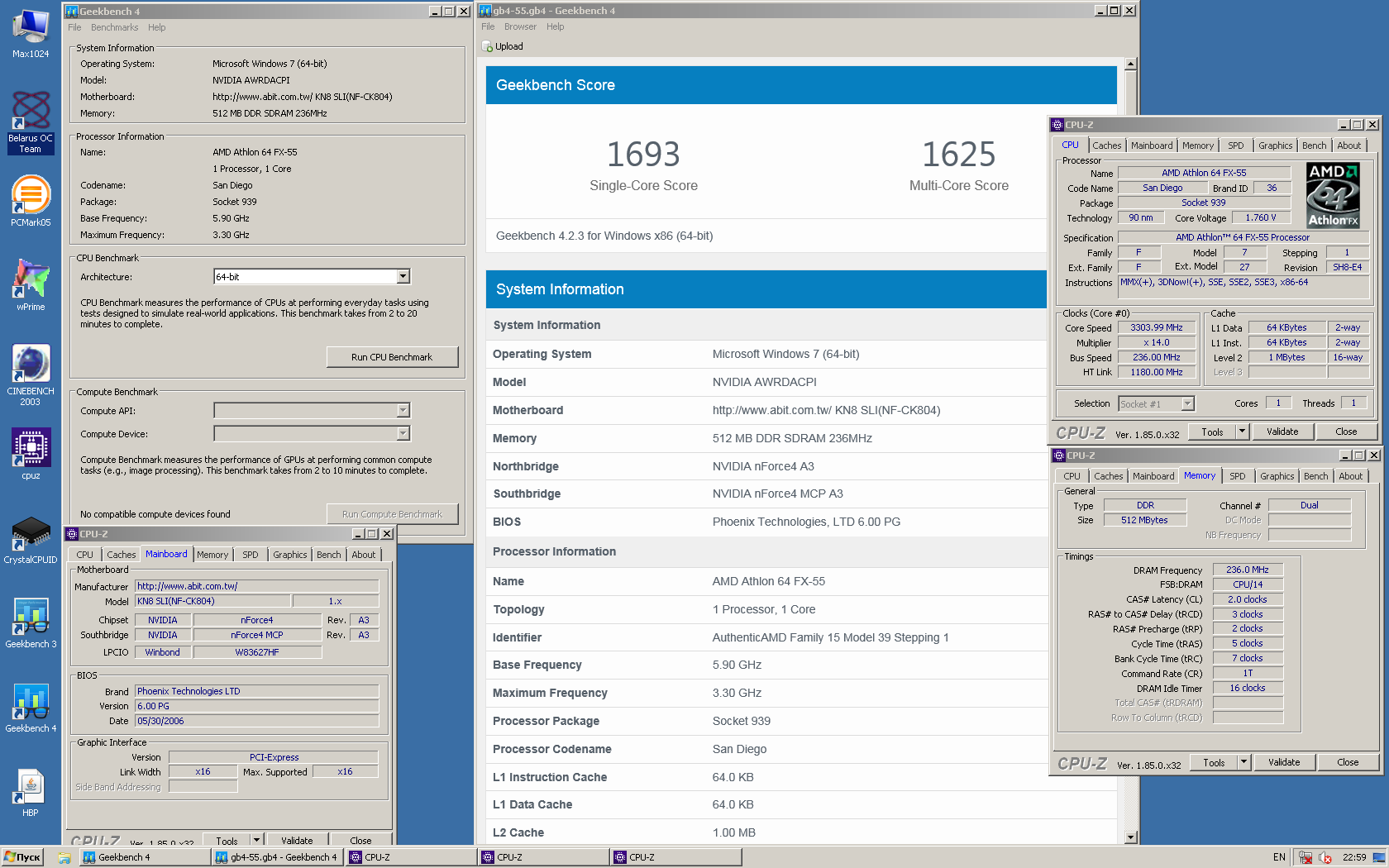1389x868 pixels.
Task: Click Run CPU Benchmark button
Action: point(392,357)
